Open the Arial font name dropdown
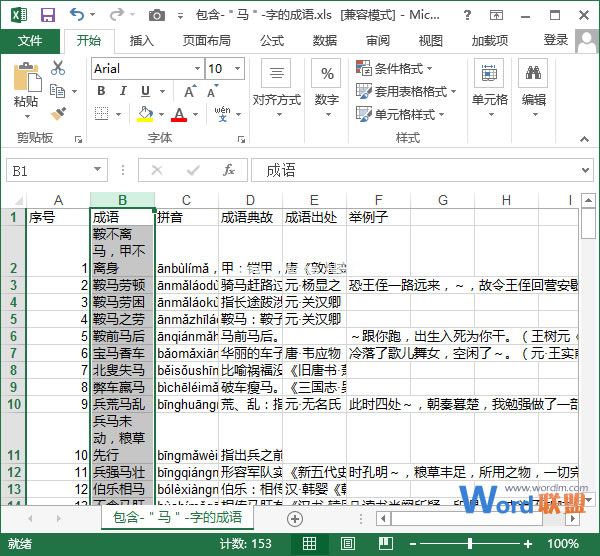This screenshot has height=556, width=600. [193, 69]
